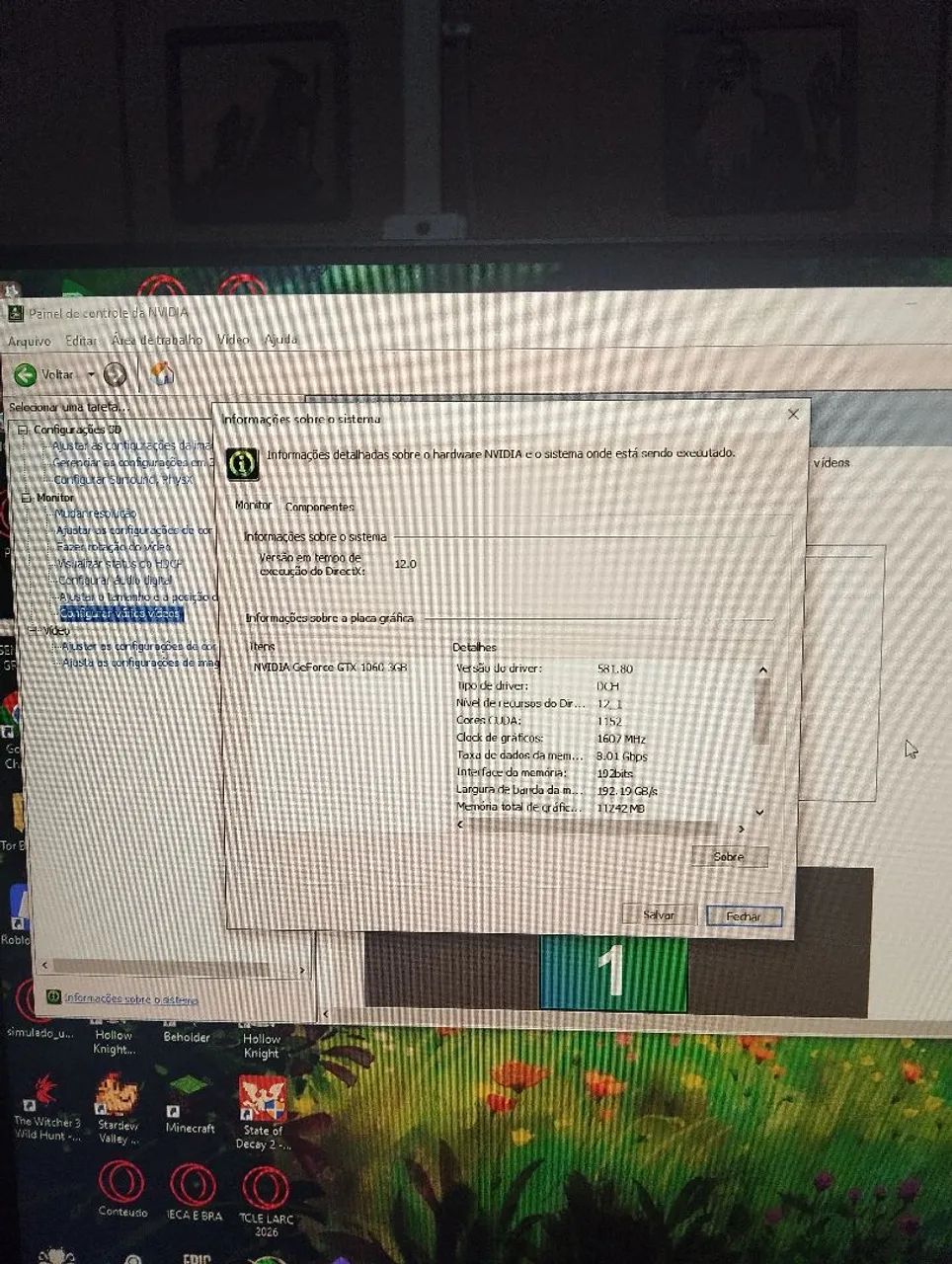Screen dimensions: 952x1264
Task: Open the Vídeo menu
Action: 233,340
